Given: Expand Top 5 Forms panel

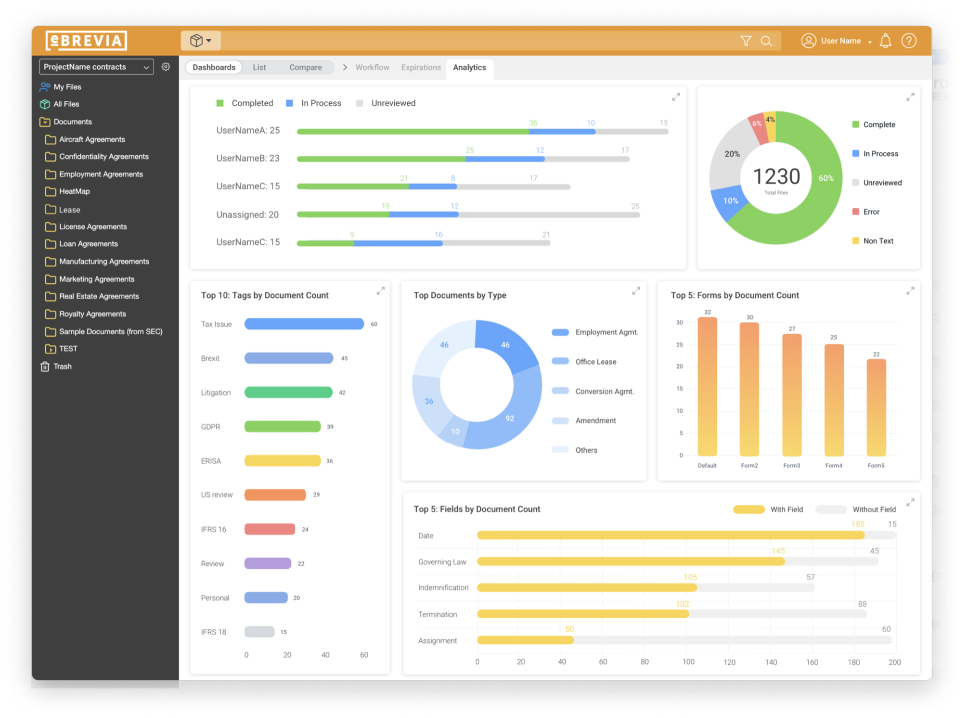Looking at the screenshot, I should (x=910, y=291).
